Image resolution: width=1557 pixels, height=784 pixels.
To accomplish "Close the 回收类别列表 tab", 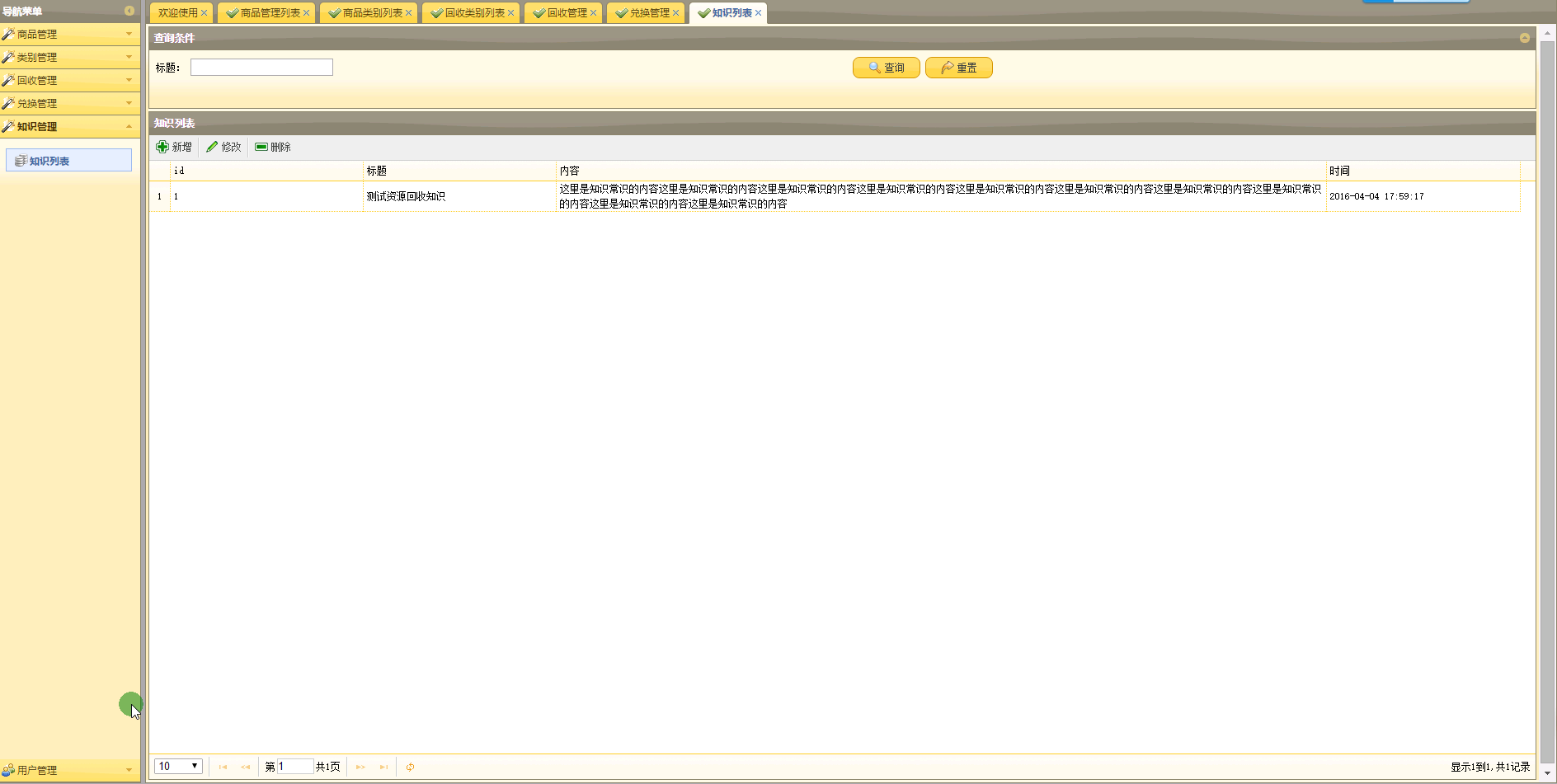I will click(510, 12).
